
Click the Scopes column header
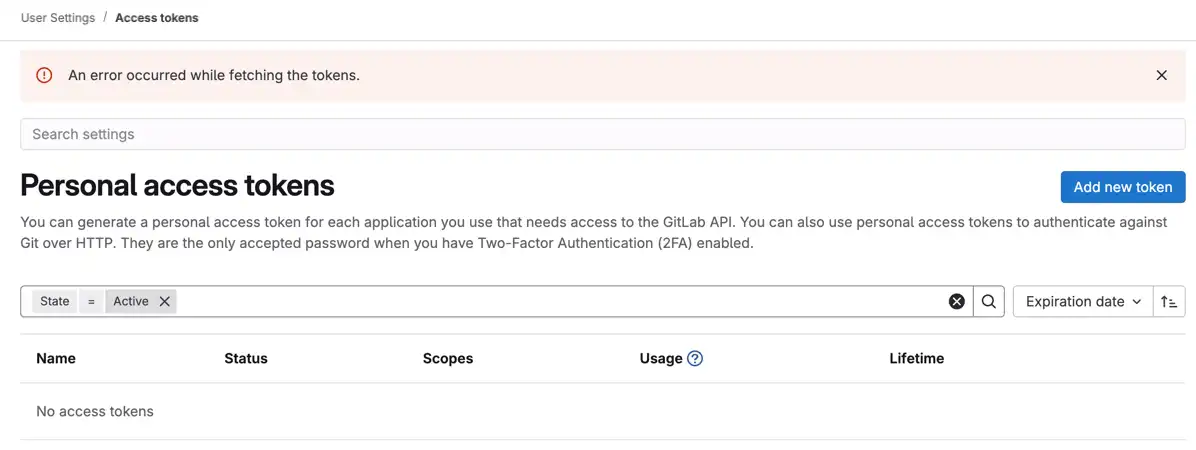pyautogui.click(x=448, y=358)
